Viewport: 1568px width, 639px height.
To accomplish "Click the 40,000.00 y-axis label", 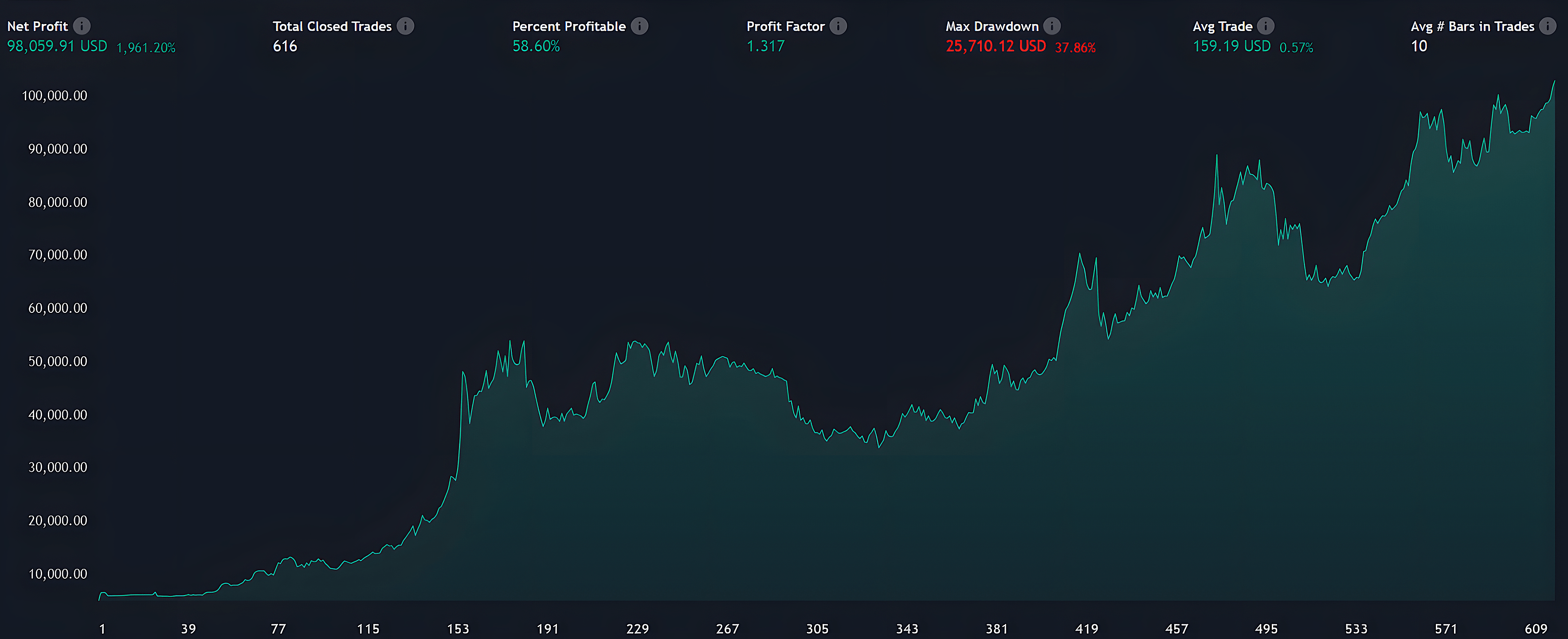I will (x=58, y=415).
